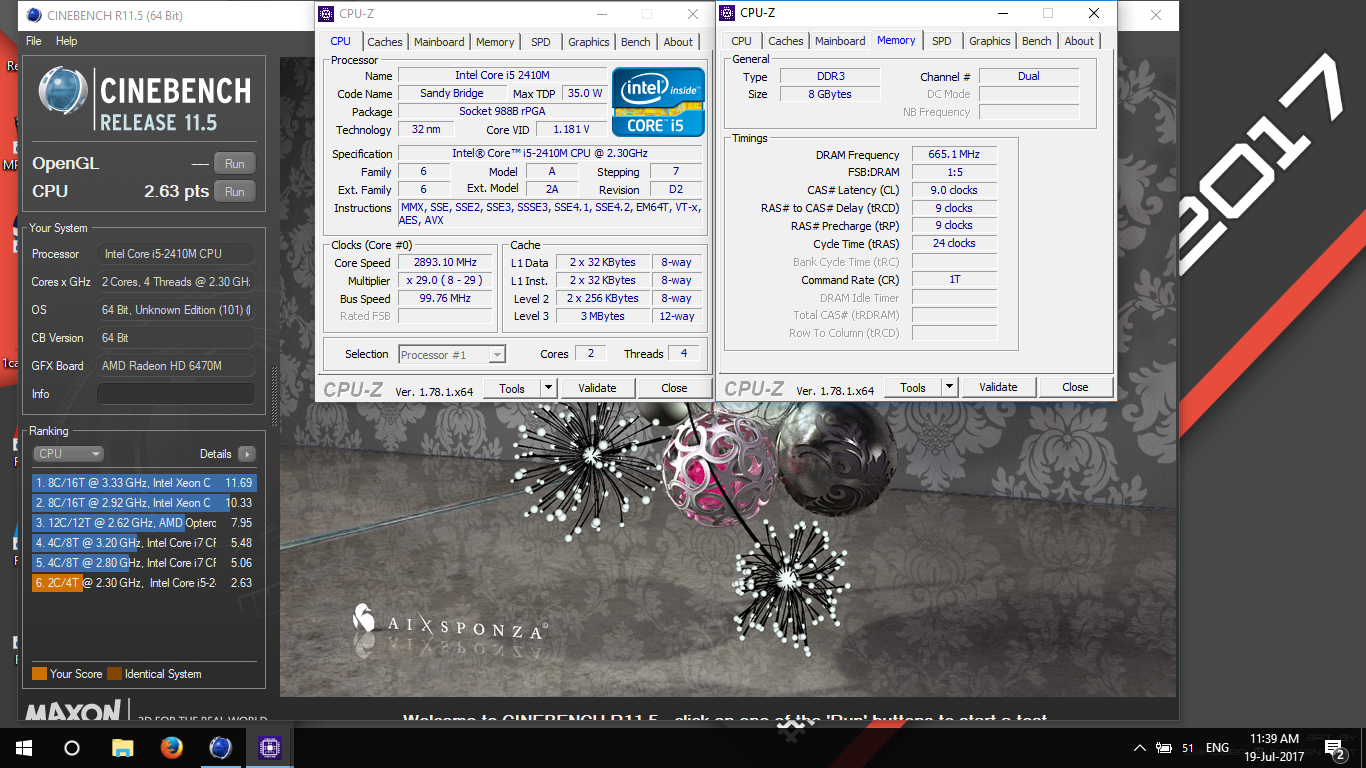Click the Core Speed value 2893.10 MHz
Viewport: 1366px width, 768px height.
click(x=445, y=263)
